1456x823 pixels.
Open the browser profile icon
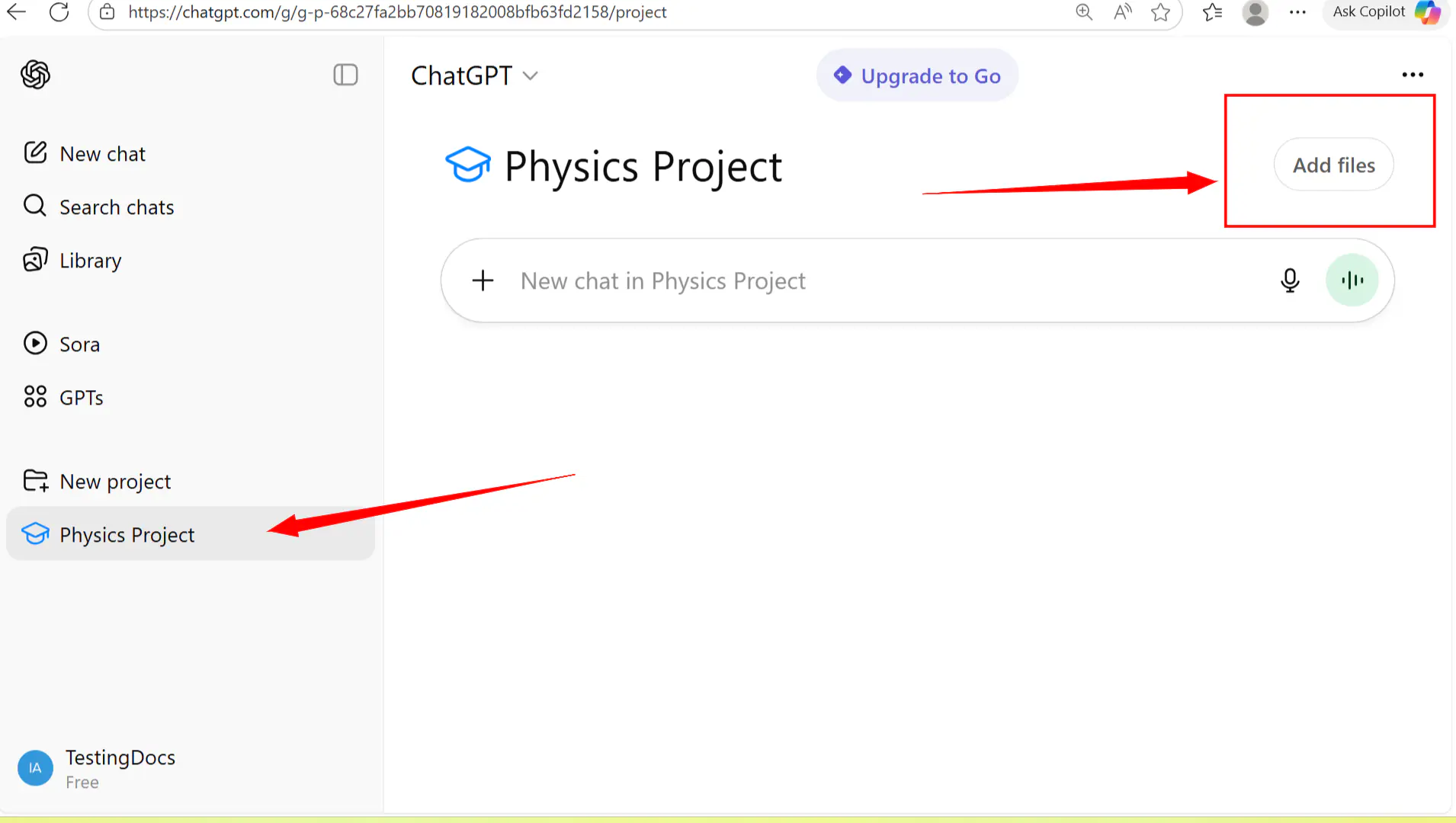1255,11
